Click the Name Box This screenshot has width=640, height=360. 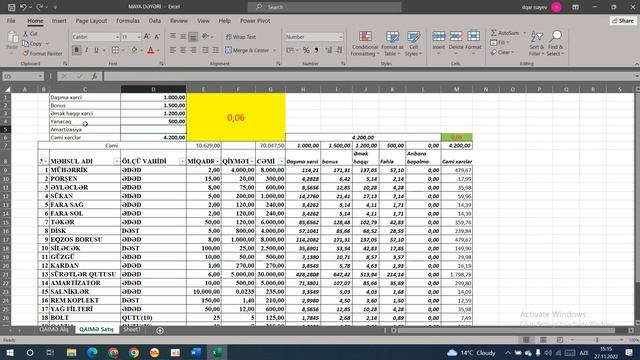click(23, 76)
